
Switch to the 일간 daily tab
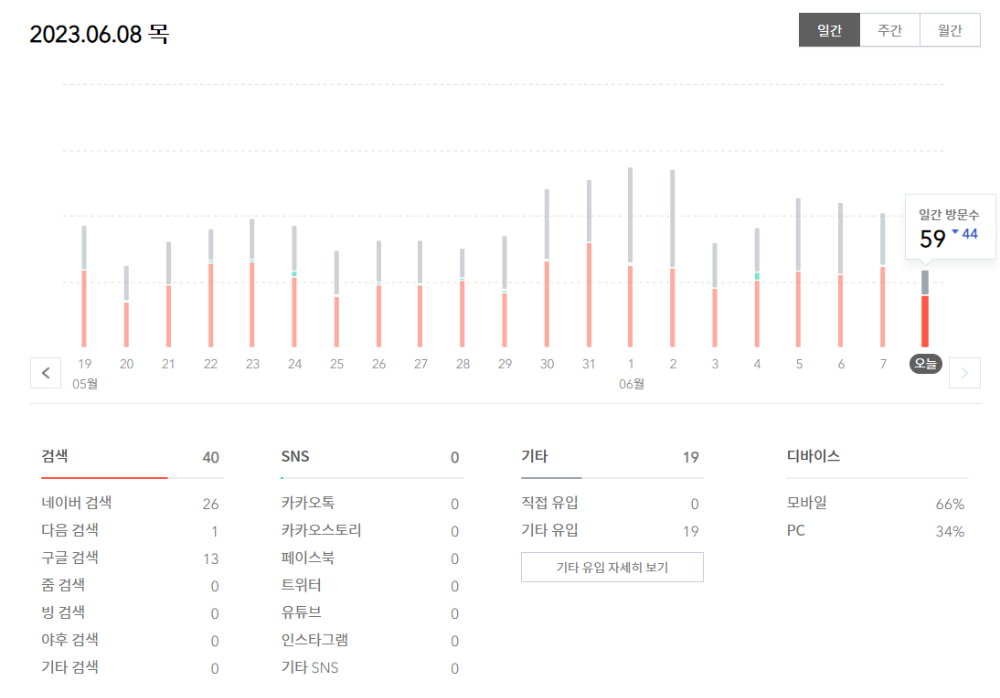829,30
